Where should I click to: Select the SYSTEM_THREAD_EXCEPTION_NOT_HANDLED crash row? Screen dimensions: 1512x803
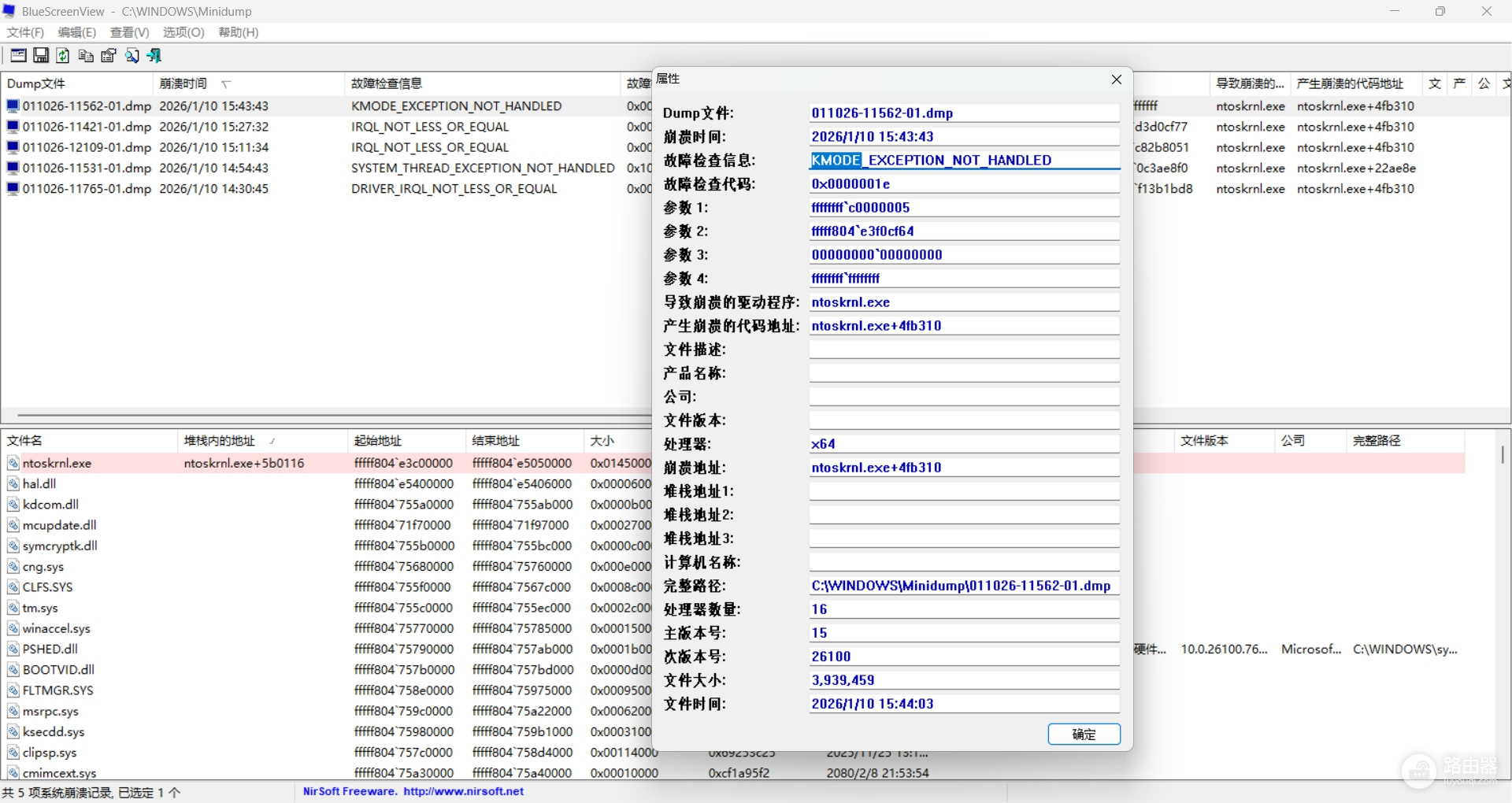click(x=483, y=168)
